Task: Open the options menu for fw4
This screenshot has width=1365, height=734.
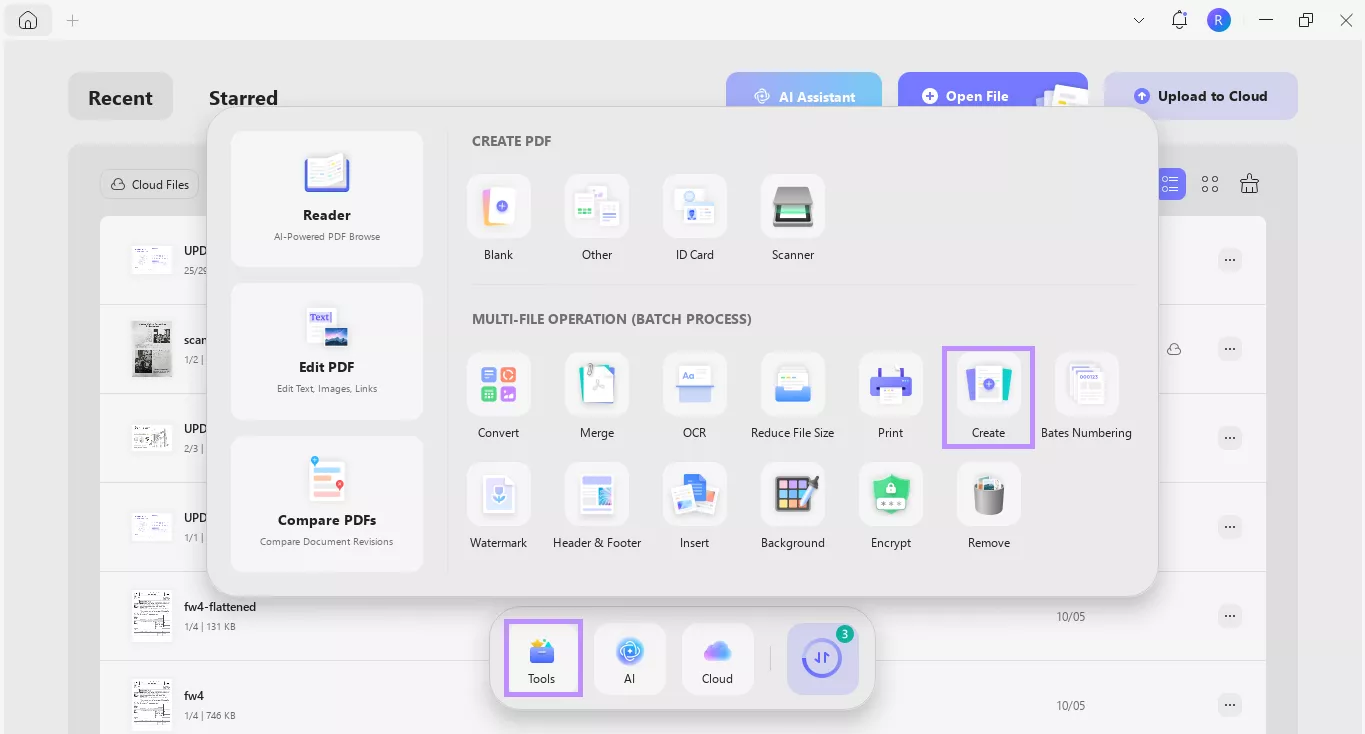Action: click(1229, 705)
